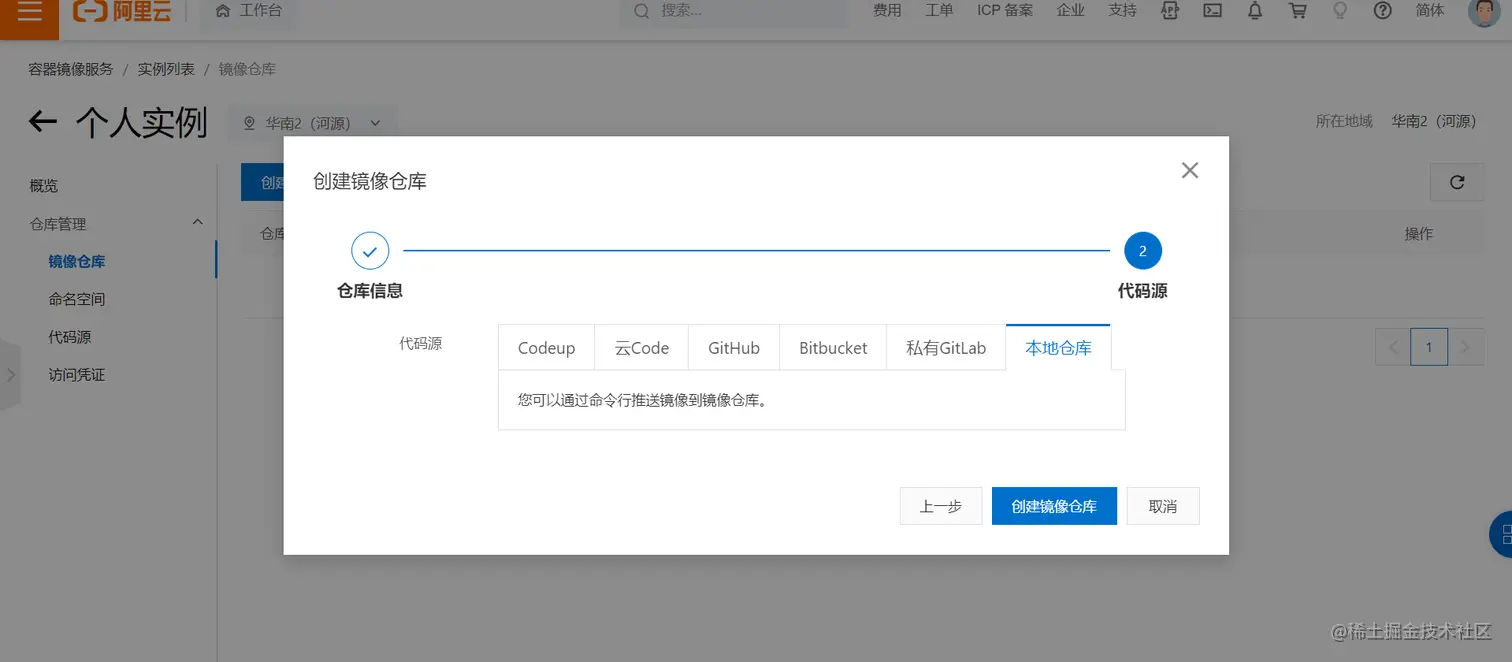
Task: Click the back arrow beside 个人实例
Action: point(42,122)
